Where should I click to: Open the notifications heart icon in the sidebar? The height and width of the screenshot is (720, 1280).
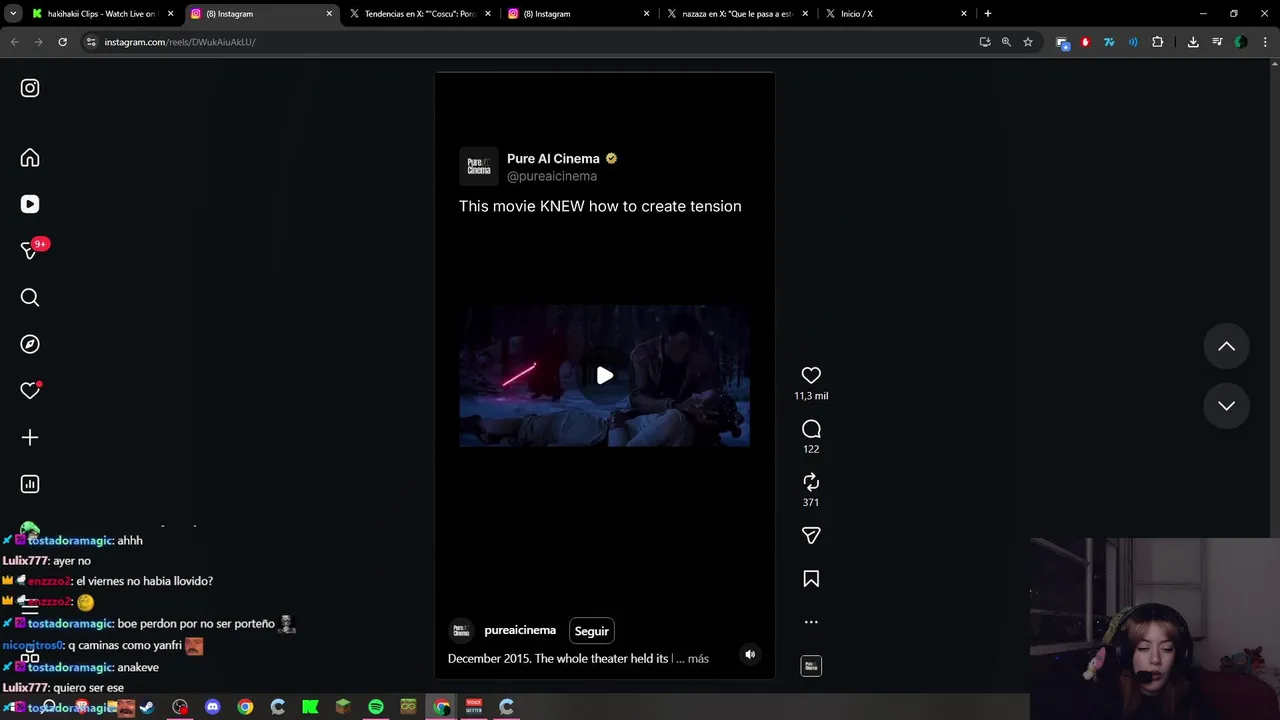tap(30, 391)
